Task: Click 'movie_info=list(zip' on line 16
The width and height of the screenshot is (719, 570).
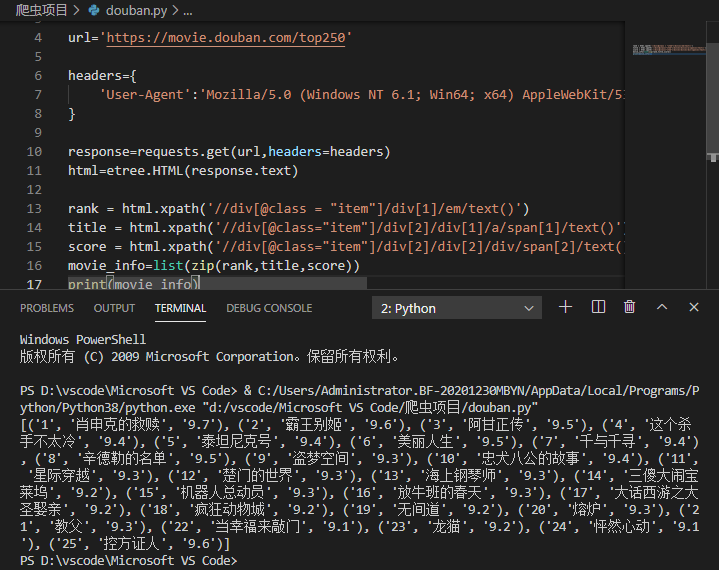Action: (140, 266)
